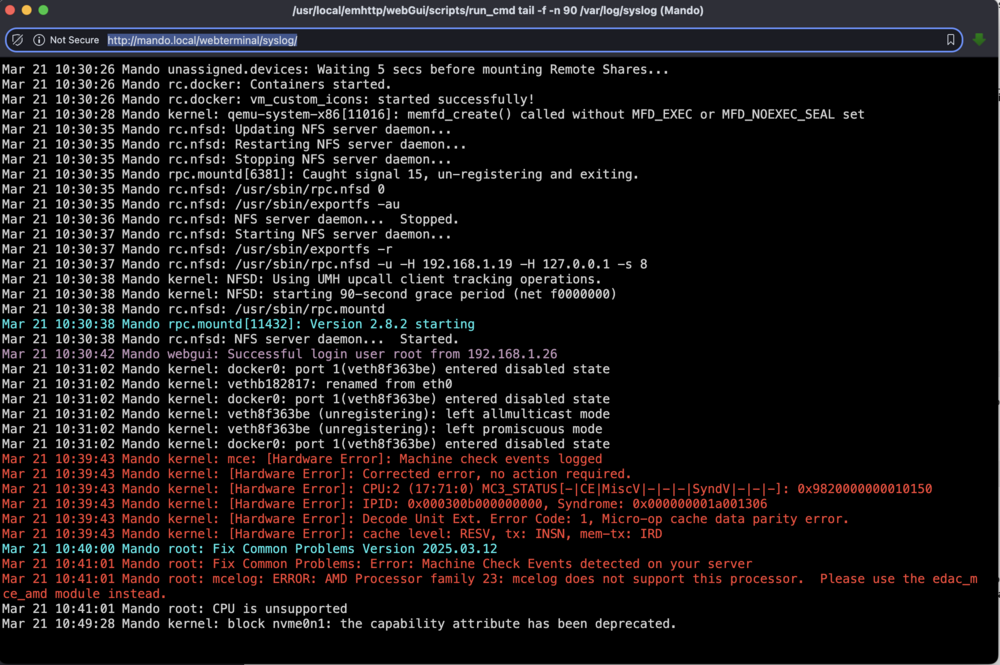This screenshot has height=665, width=1000.
Task: Click line '/usr/sbin/rpc.nfsd 0'
Action: [x=193, y=189]
